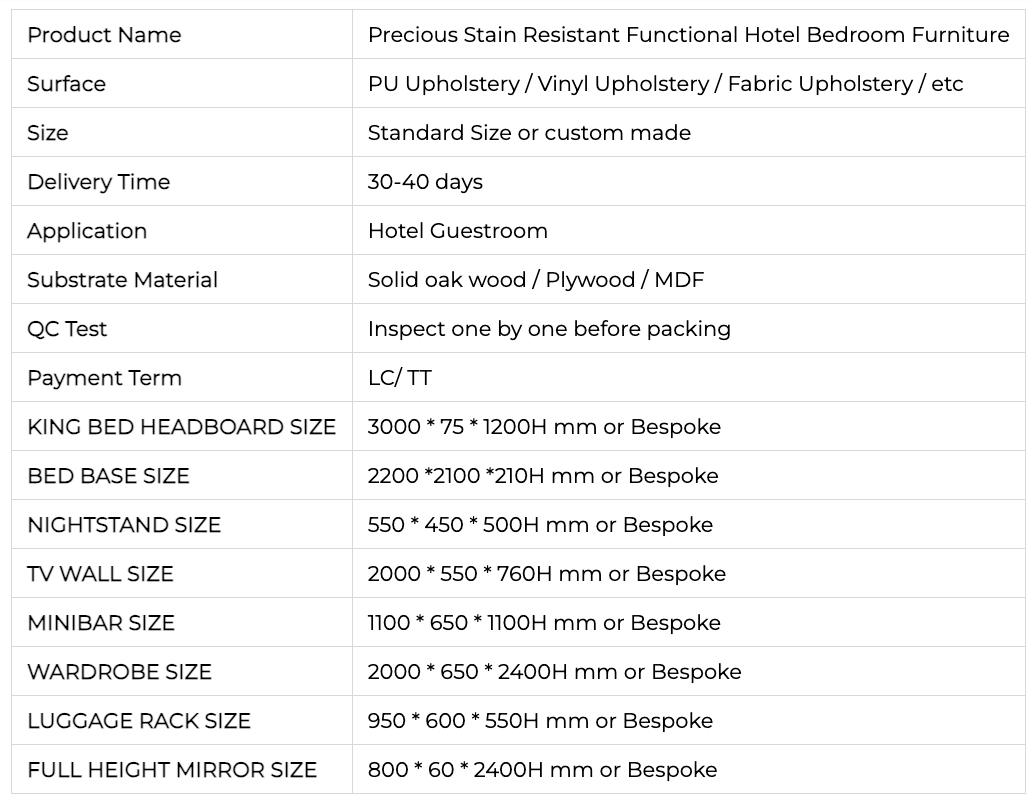Click the PU Upholstery surface description
This screenshot has width=1029, height=804.
pyautogui.click(x=665, y=84)
